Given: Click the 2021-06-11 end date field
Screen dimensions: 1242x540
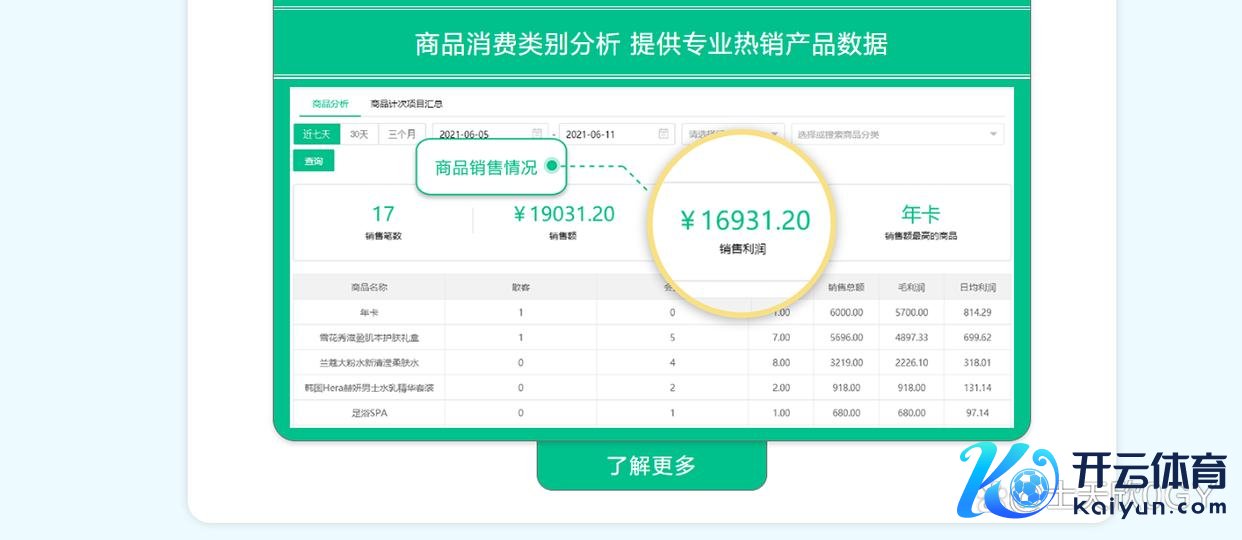Looking at the screenshot, I should tap(605, 134).
